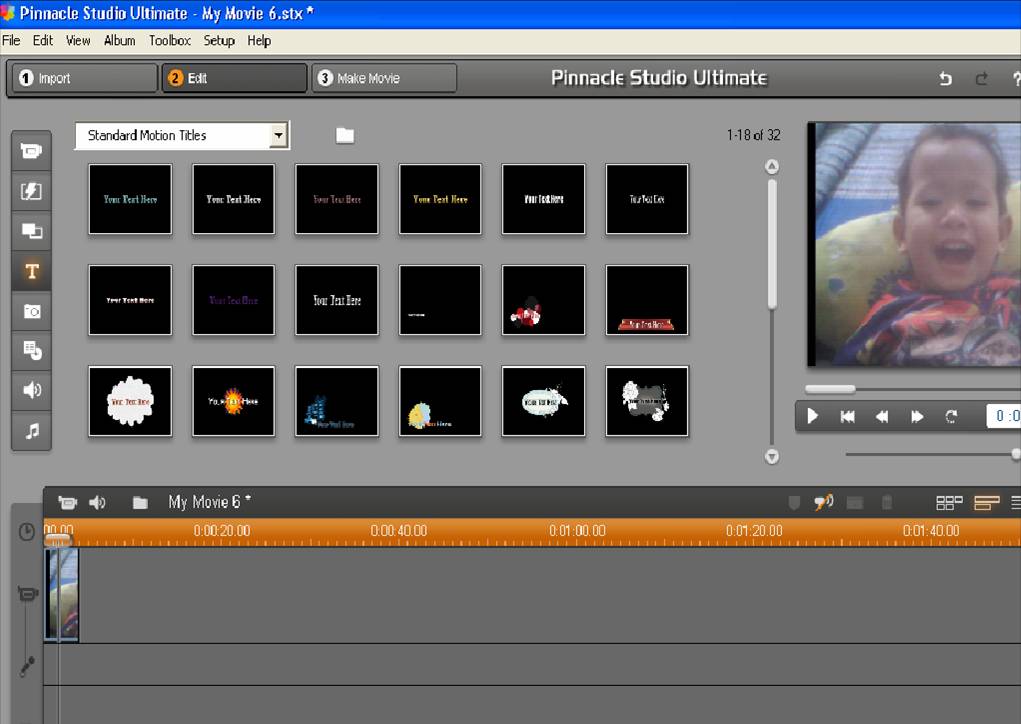Open the Music note album tab
Viewport: 1021px width, 724px height.
click(31, 431)
